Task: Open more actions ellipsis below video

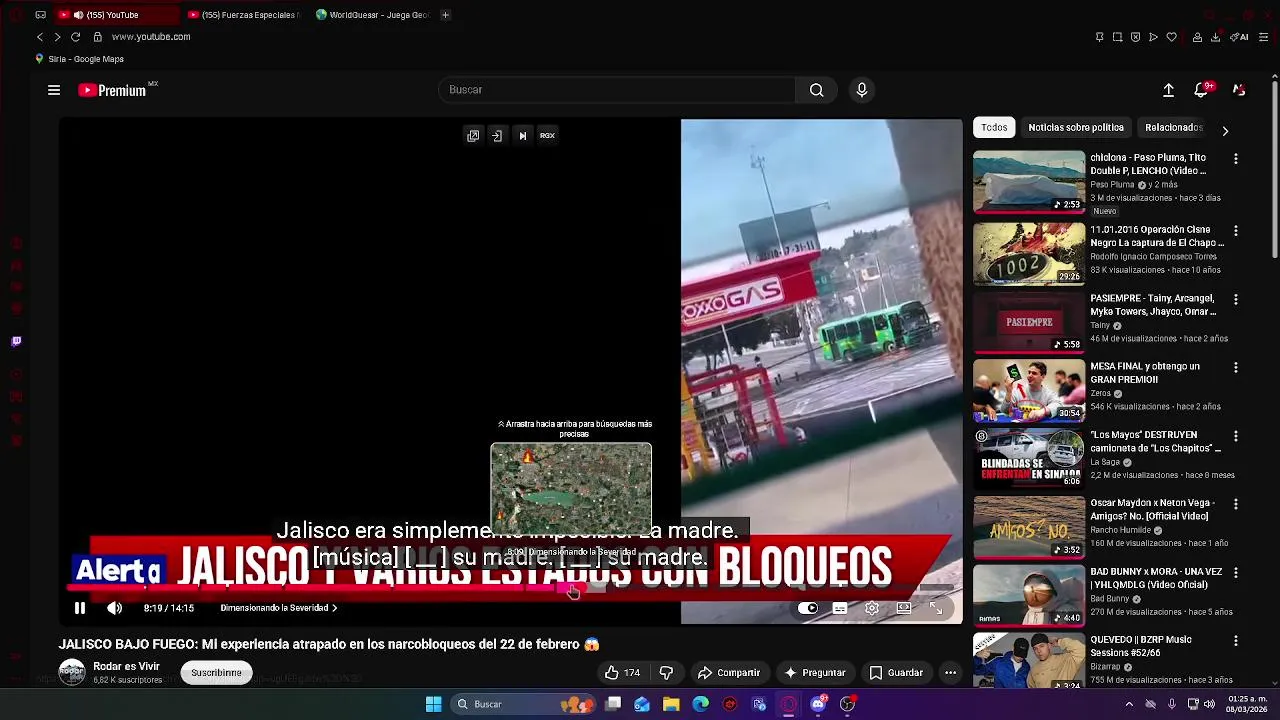Action: [x=951, y=673]
